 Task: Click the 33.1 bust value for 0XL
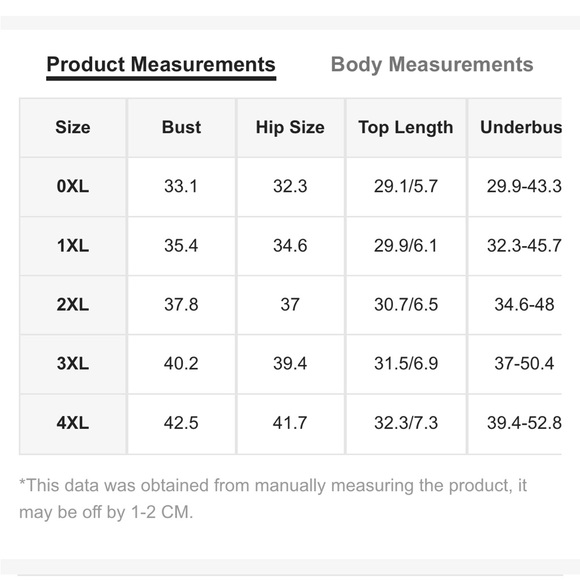[x=181, y=186]
